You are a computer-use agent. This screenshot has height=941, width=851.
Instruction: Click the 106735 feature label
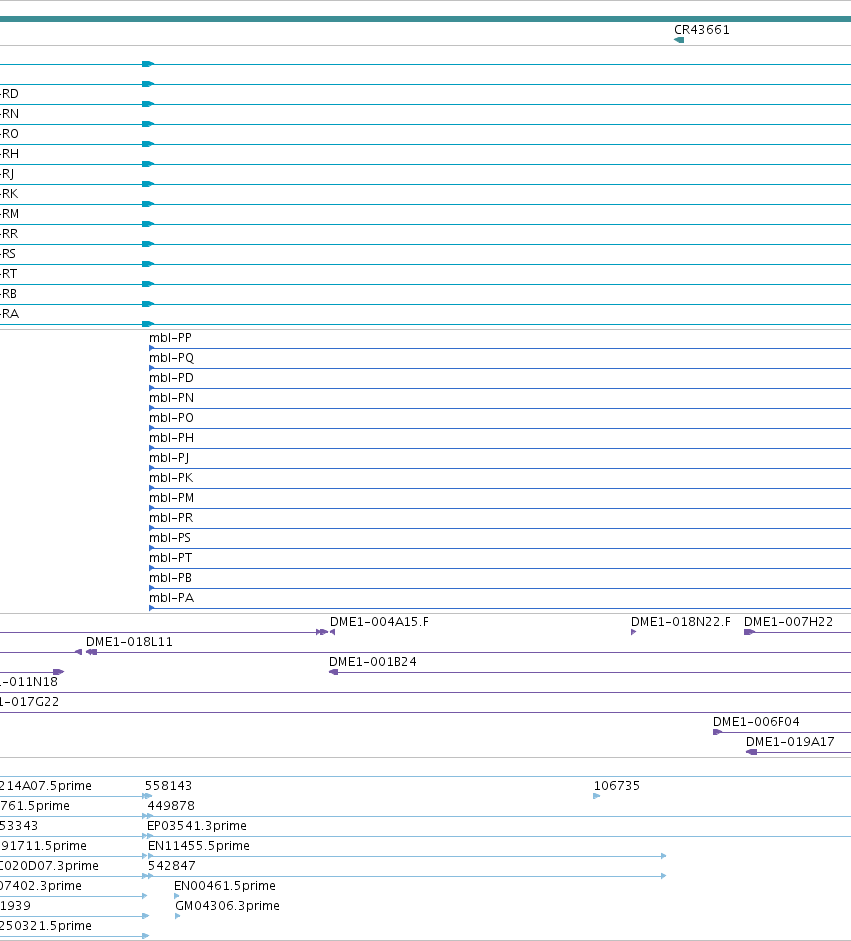(617, 786)
